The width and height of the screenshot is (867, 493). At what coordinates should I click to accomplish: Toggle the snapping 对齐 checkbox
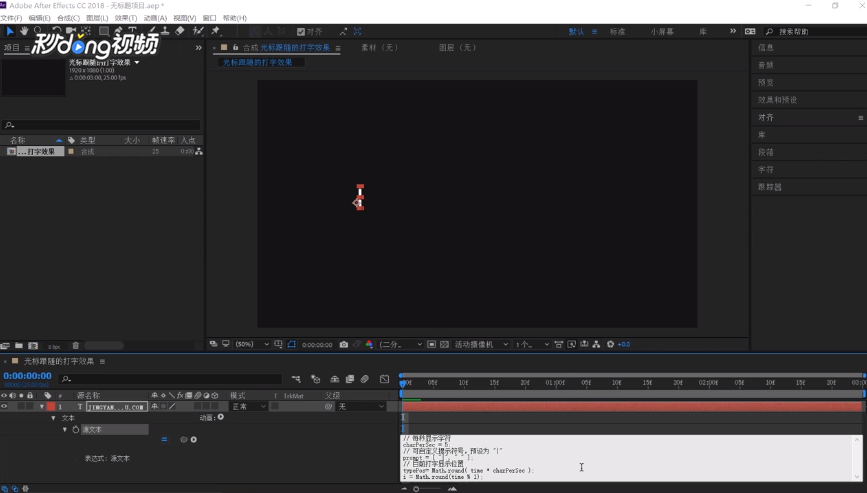point(301,32)
